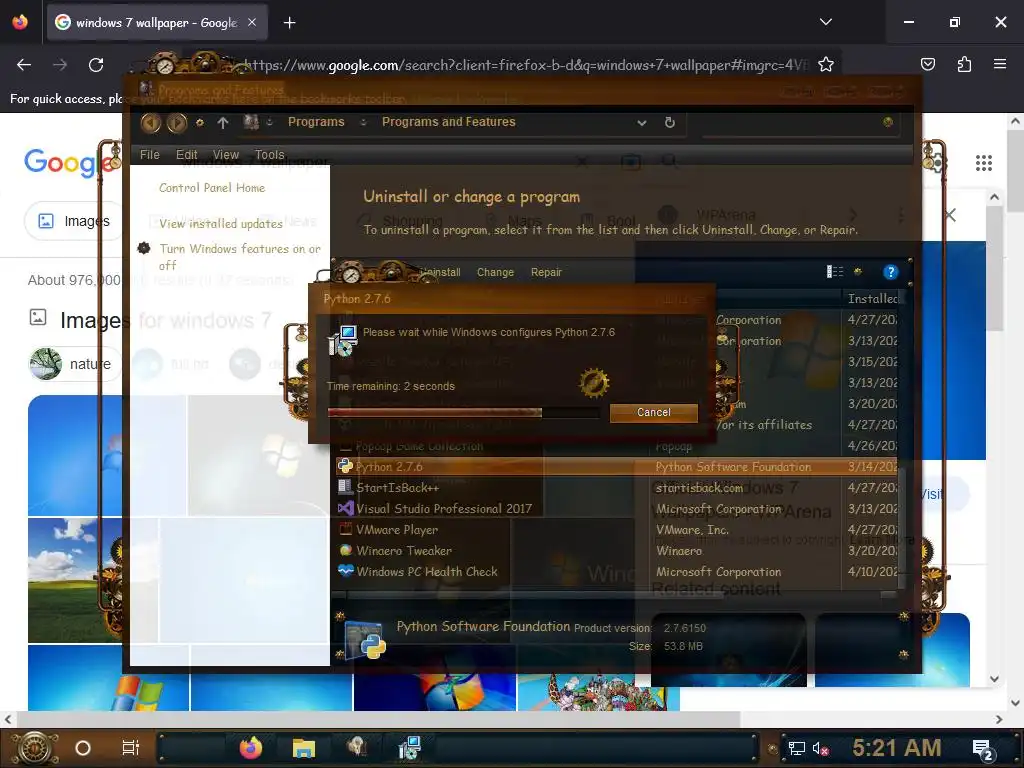The image size is (1024, 768).
Task: Click the Python 2.7.6 installer progress bar
Action: tap(463, 413)
